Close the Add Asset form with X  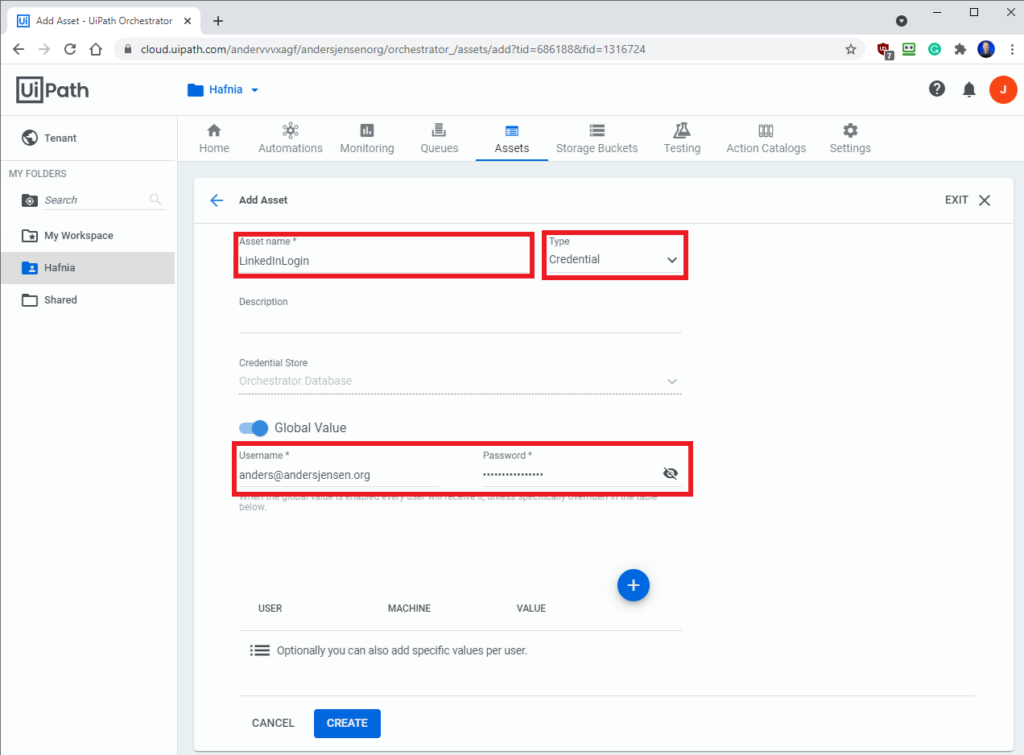[984, 200]
